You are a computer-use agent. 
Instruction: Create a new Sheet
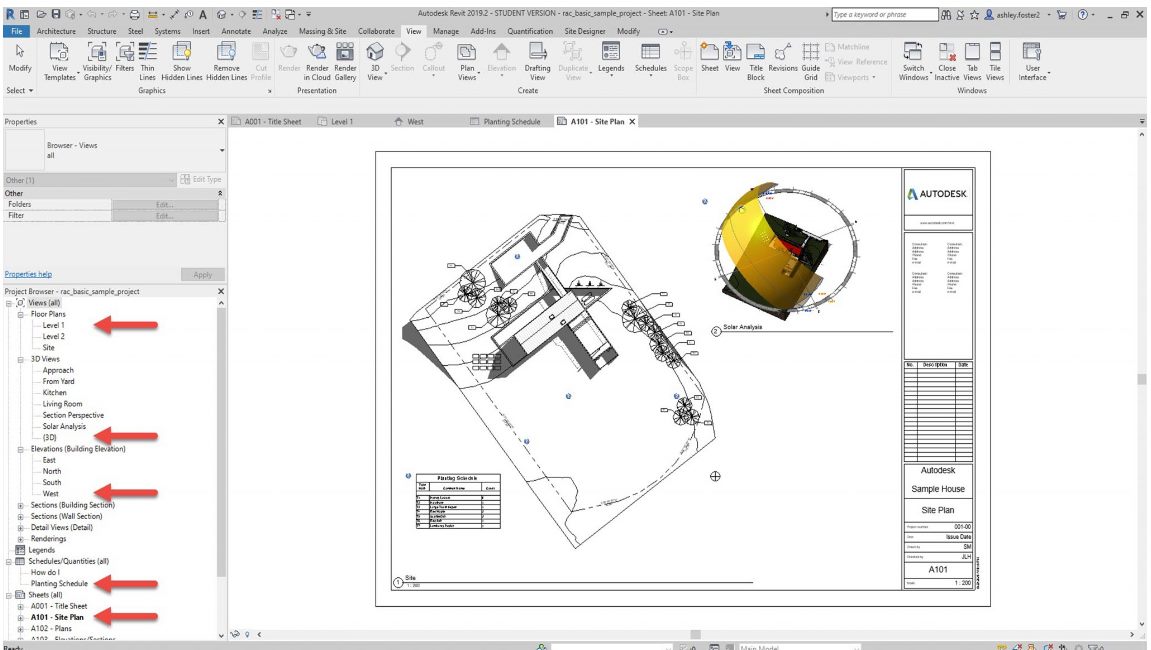pyautogui.click(x=710, y=57)
